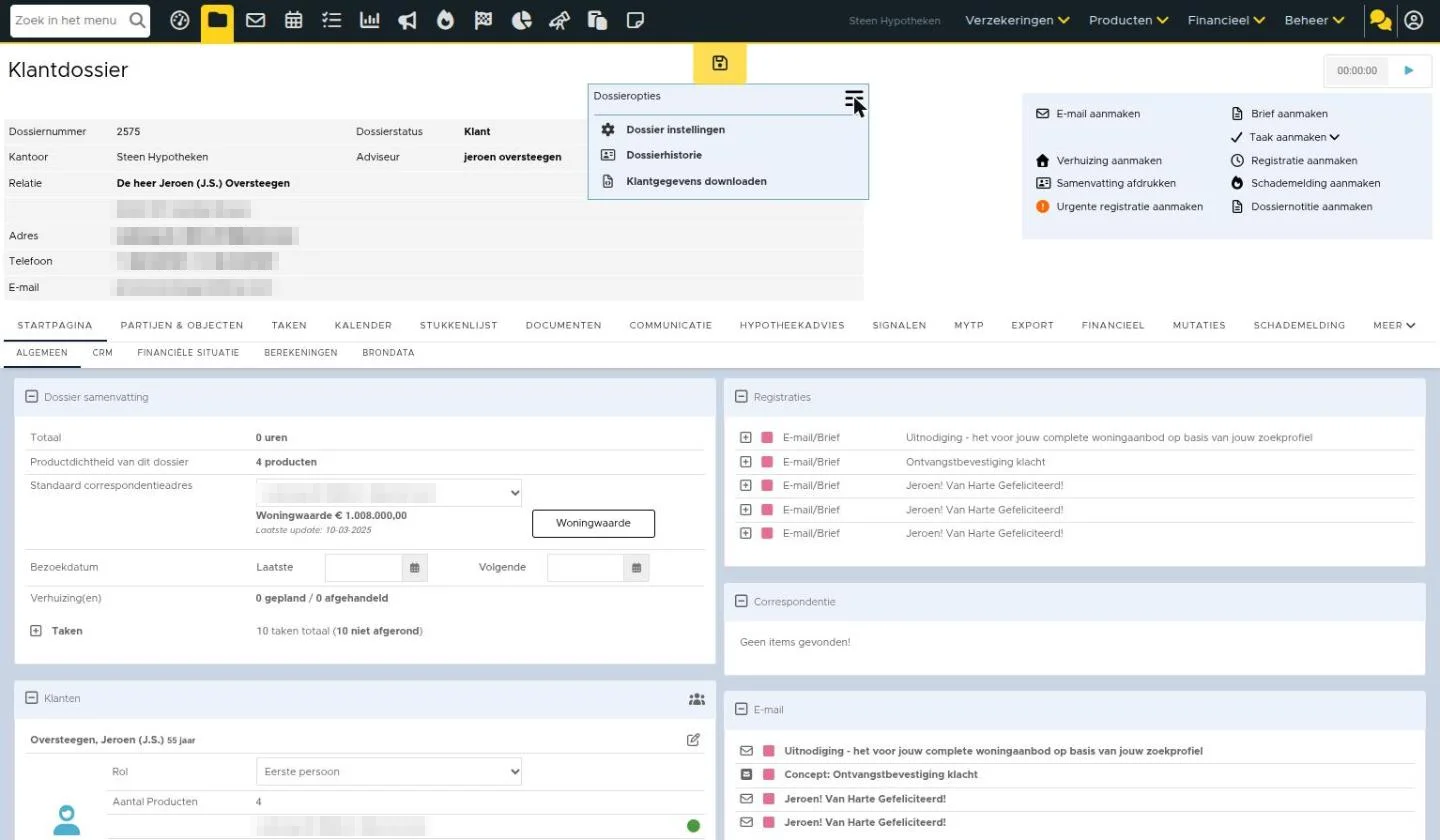This screenshot has height=840, width=1440.
Task: Click the sticky note icon in the top bar
Action: 635,20
